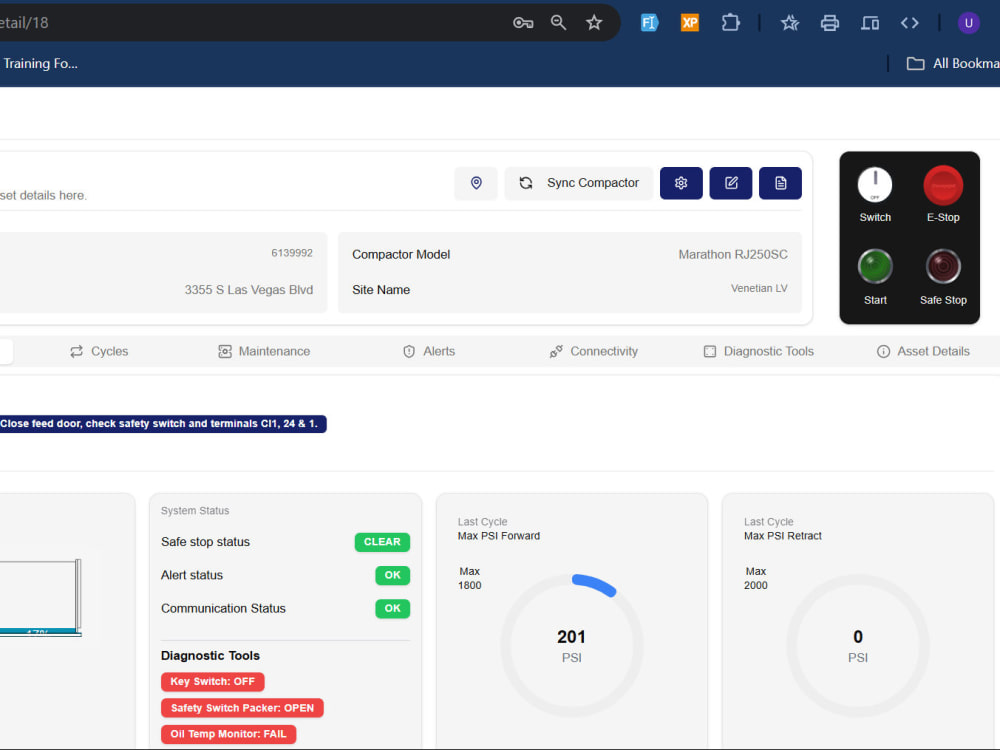The width and height of the screenshot is (1000, 750).
Task: Hit the red E-Stop button
Action: tap(943, 185)
